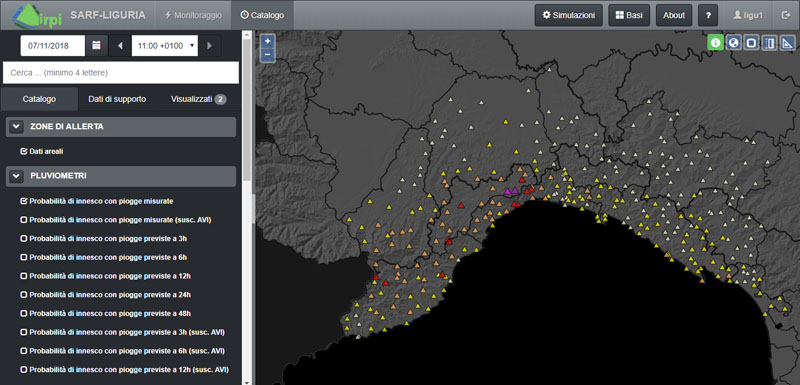The height and width of the screenshot is (385, 800).
Task: Check piogge previste a 6h layer
Action: (x=23, y=257)
